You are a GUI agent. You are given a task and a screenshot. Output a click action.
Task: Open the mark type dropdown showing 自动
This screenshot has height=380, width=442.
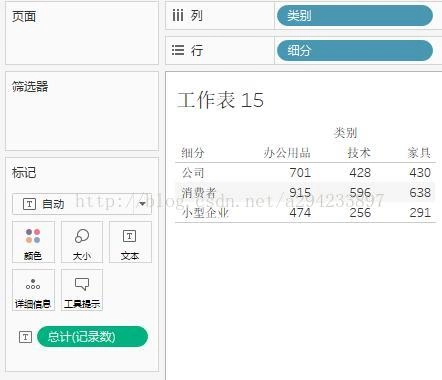pos(82,204)
